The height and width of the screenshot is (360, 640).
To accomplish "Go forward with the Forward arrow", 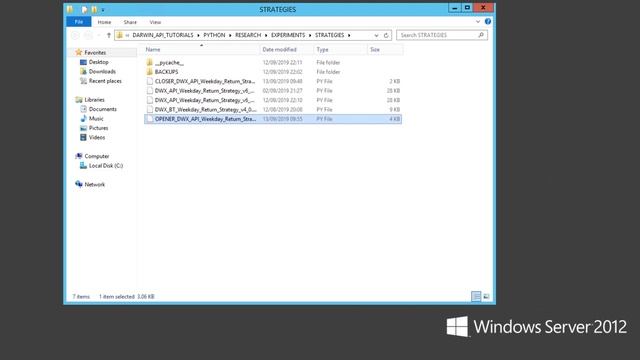I will [88, 36].
